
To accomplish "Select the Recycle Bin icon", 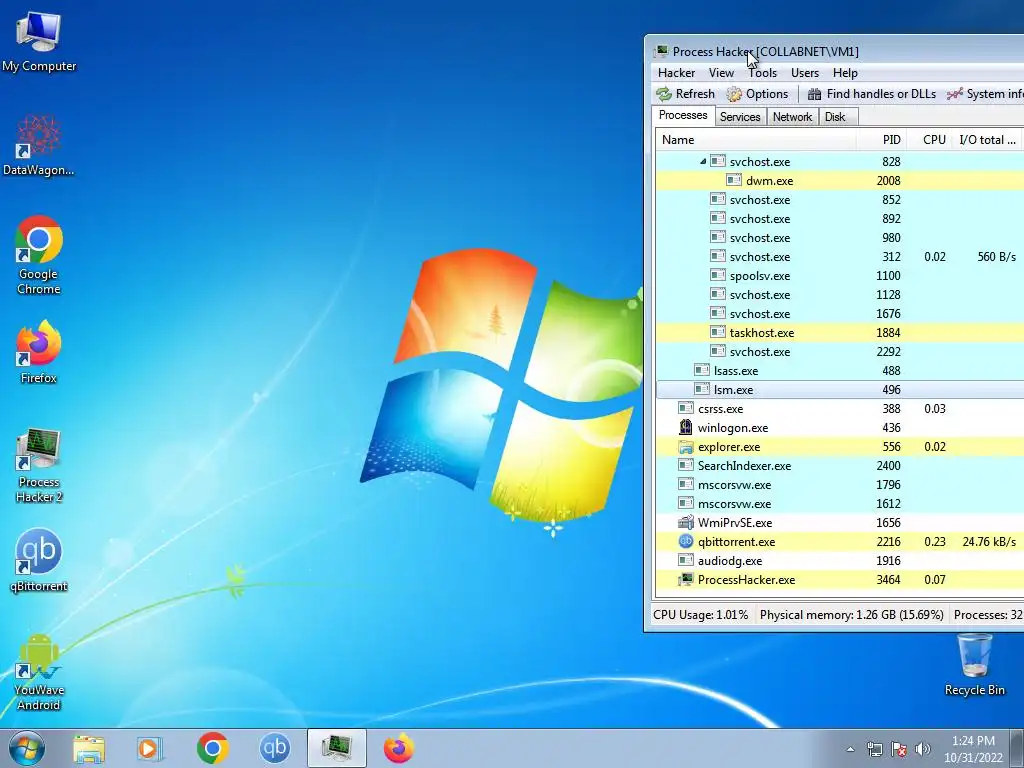I will click(x=974, y=665).
